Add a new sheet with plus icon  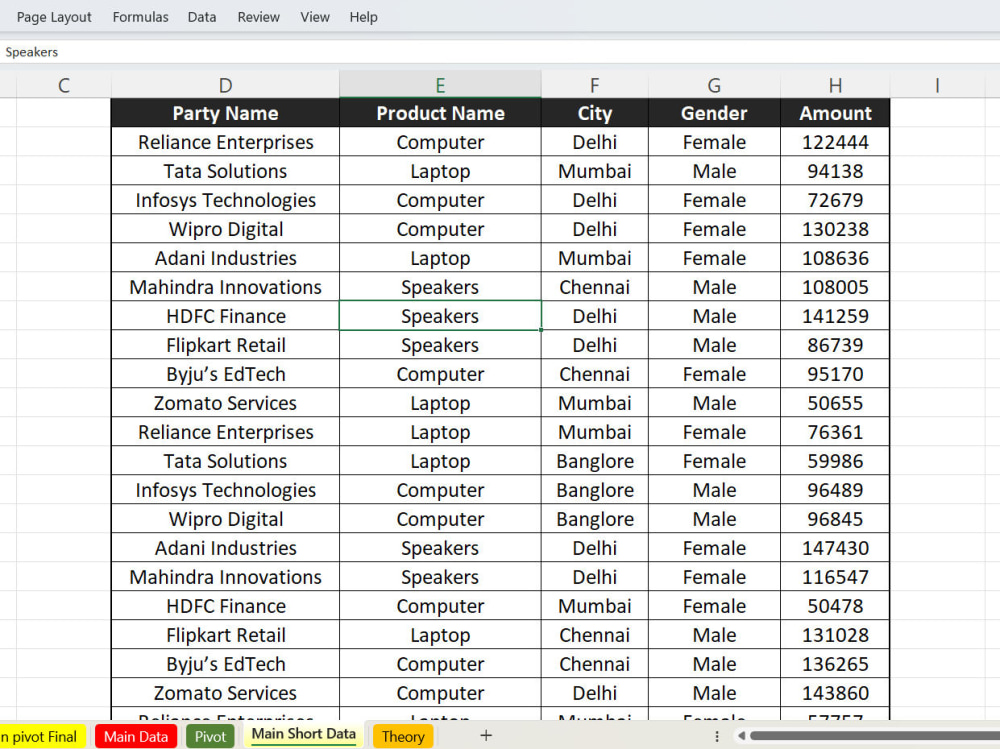coord(486,736)
